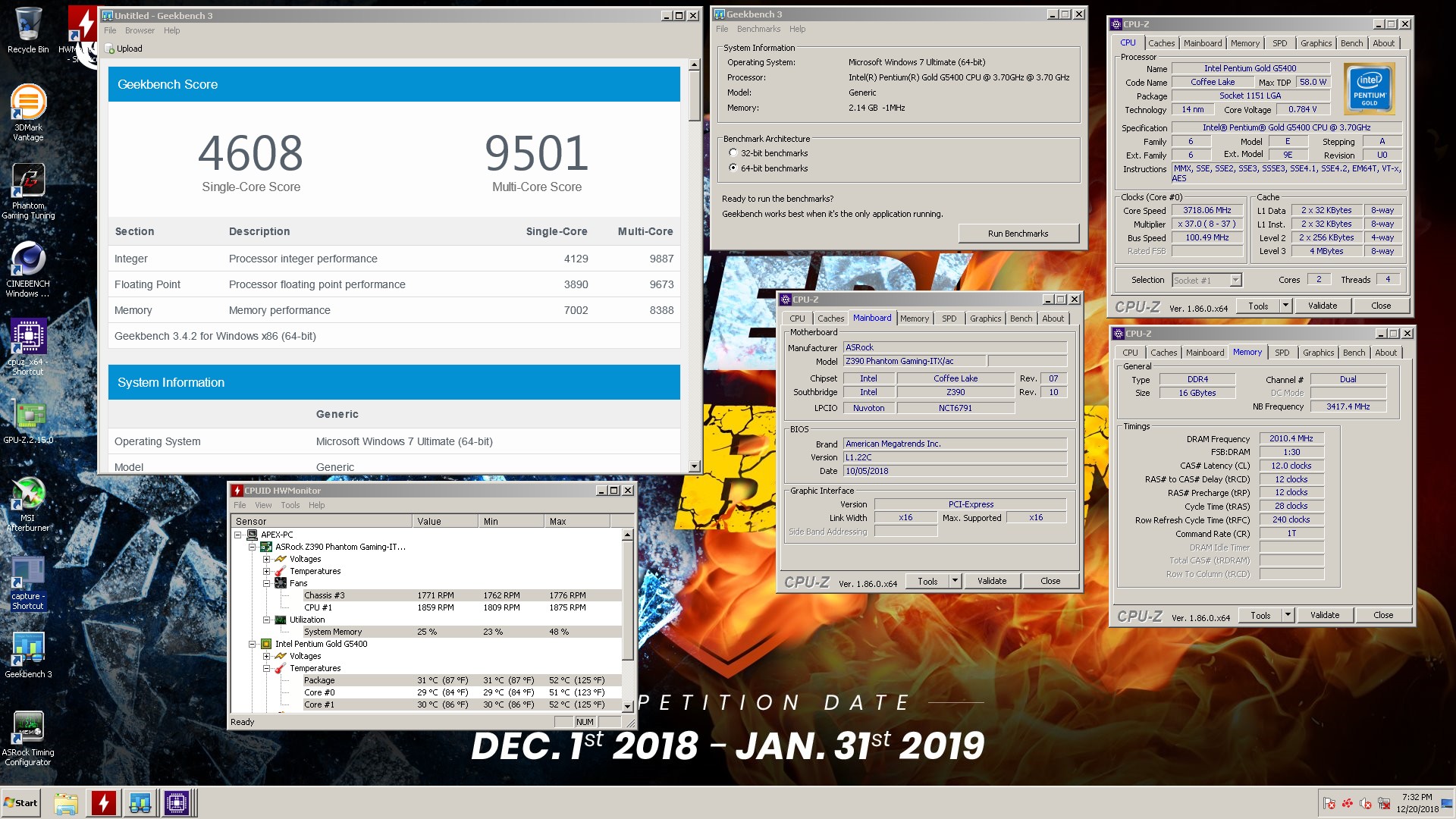Click Run Benchmarks button
1456x819 pixels.
tap(1018, 233)
